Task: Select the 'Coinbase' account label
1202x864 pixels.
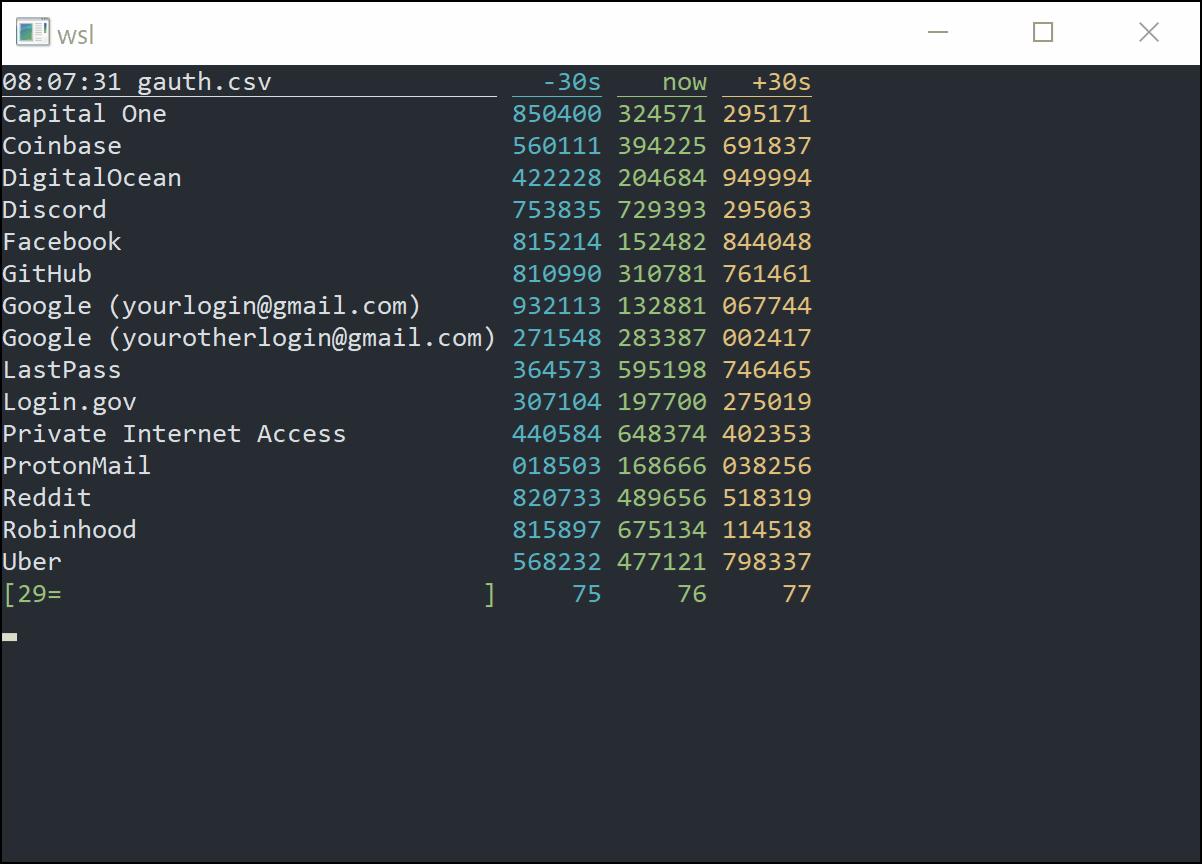Action: pyautogui.click(x=62, y=146)
